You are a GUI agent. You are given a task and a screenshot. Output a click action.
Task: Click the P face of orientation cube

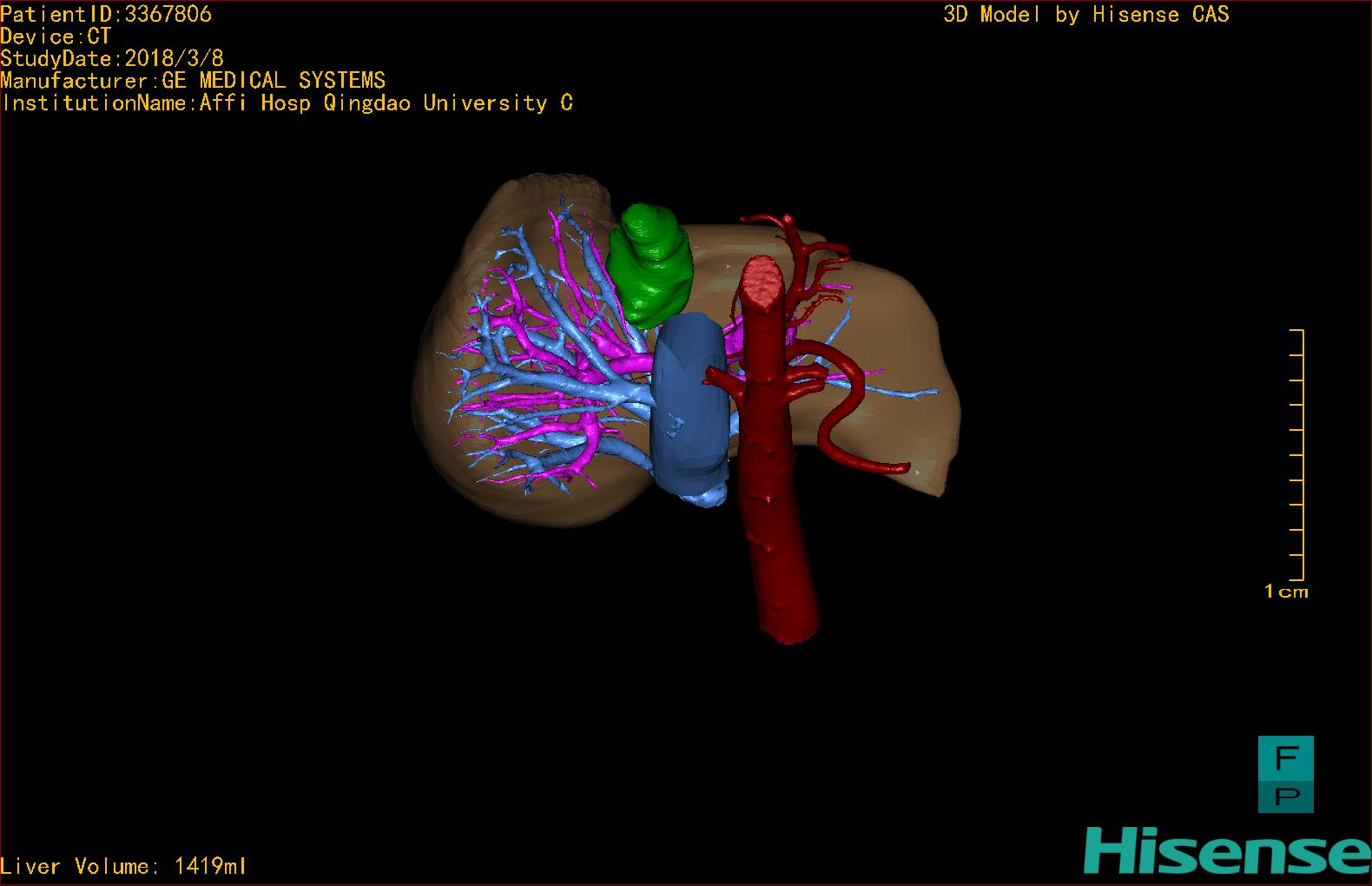pyautogui.click(x=1285, y=795)
